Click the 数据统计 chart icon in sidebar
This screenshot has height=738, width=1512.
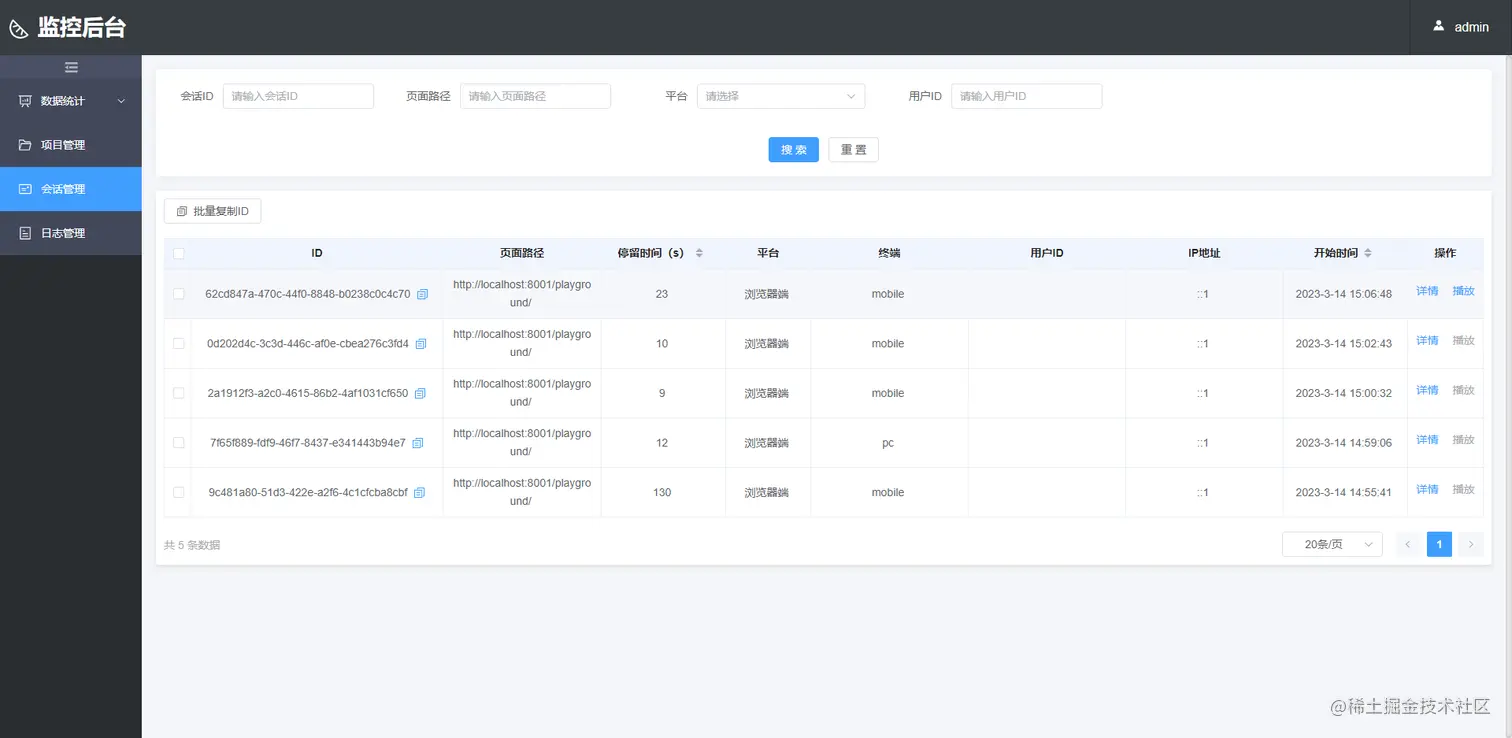coord(25,101)
